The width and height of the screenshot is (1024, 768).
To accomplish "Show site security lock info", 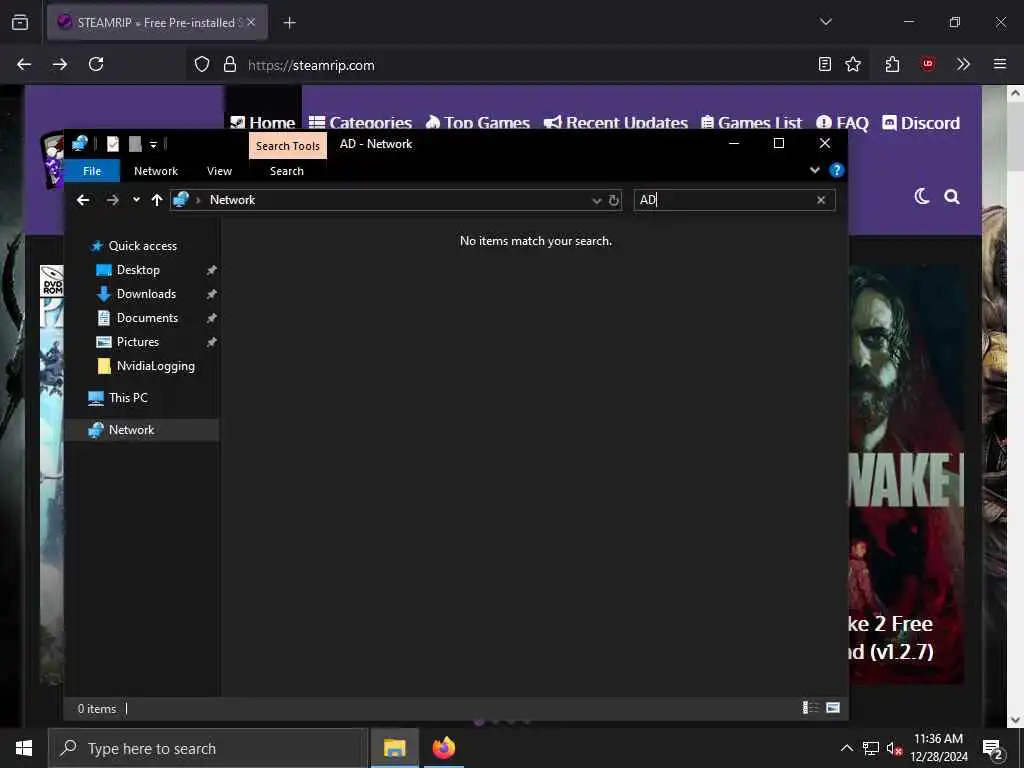I will tap(230, 64).
